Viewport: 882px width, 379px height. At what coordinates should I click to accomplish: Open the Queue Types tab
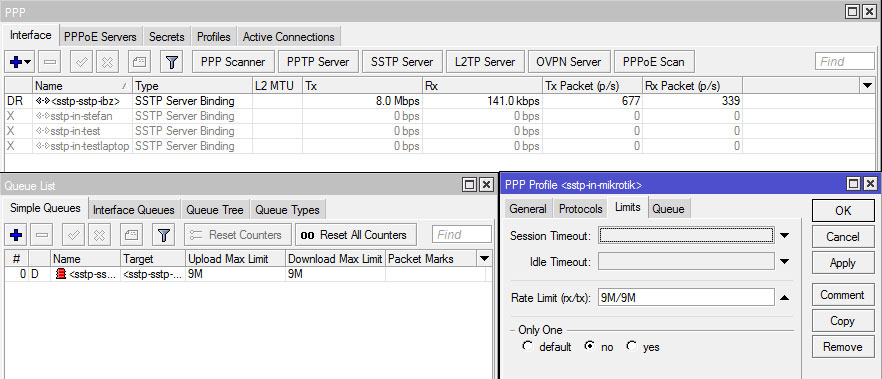click(287, 210)
